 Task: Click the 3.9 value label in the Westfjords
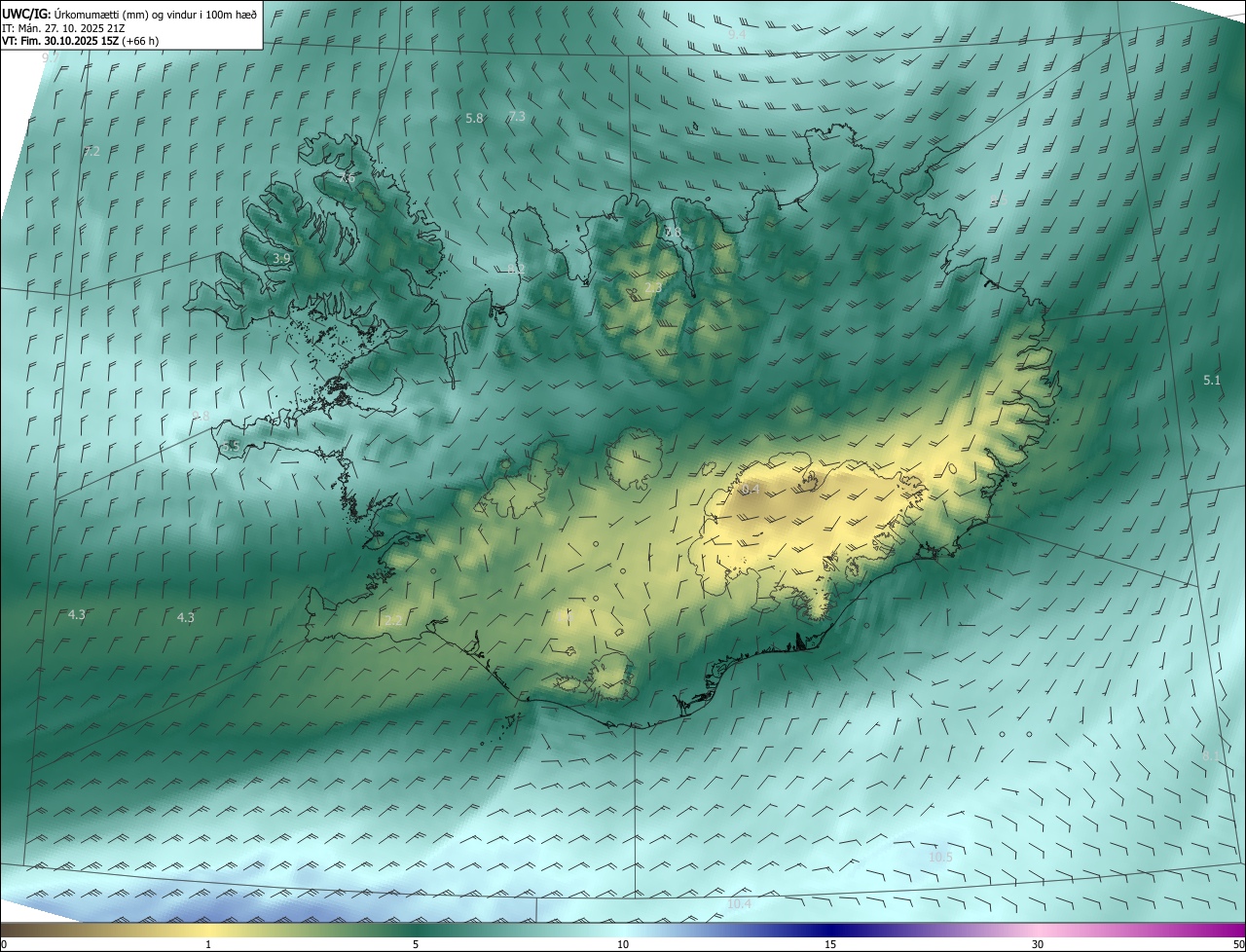click(x=281, y=258)
